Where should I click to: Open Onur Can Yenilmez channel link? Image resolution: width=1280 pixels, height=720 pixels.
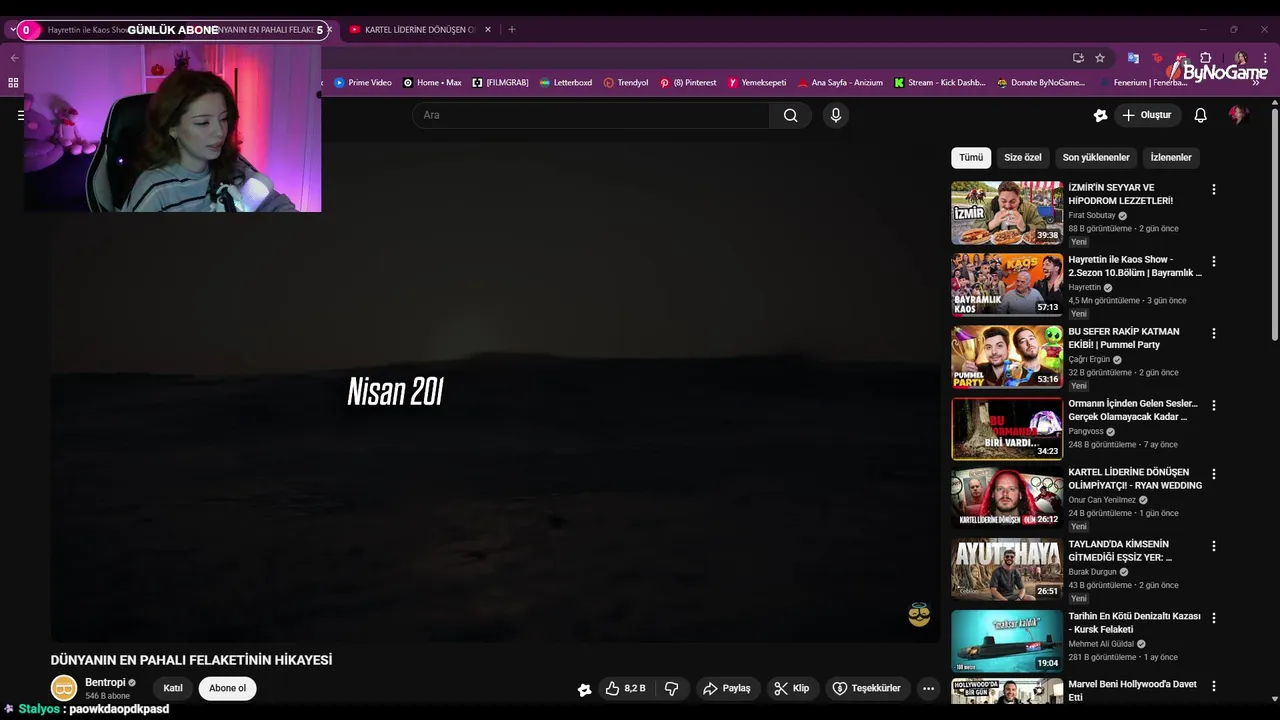tap(1102, 500)
